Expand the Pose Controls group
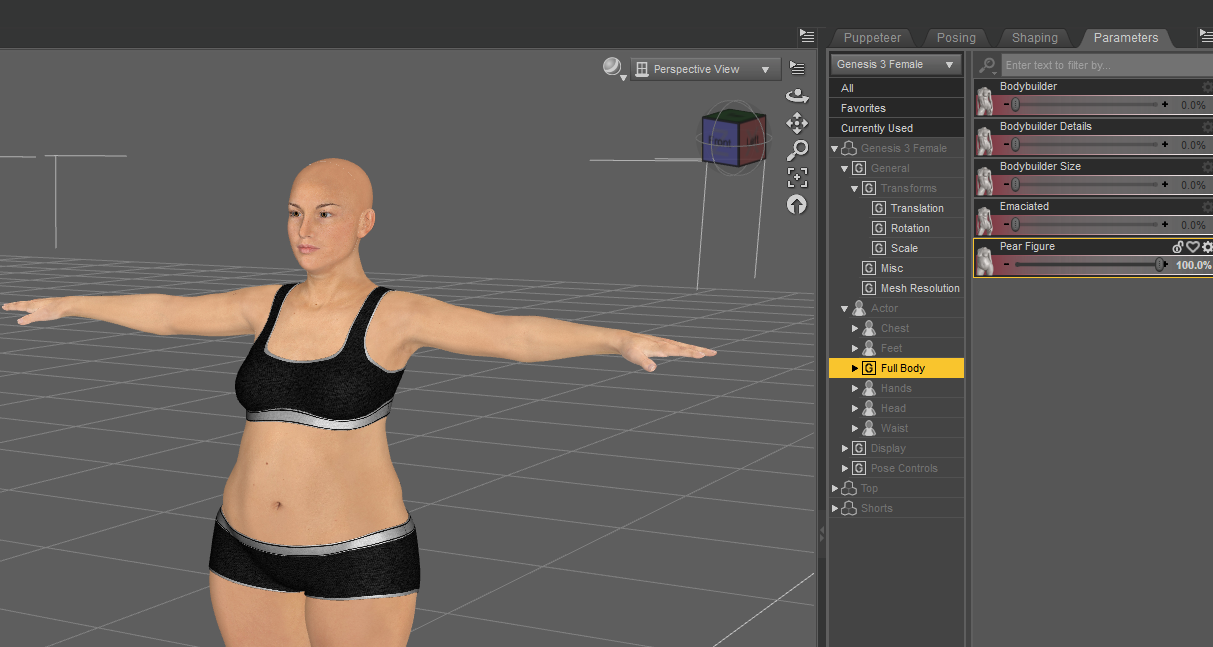The width and height of the screenshot is (1213, 647). 845,468
